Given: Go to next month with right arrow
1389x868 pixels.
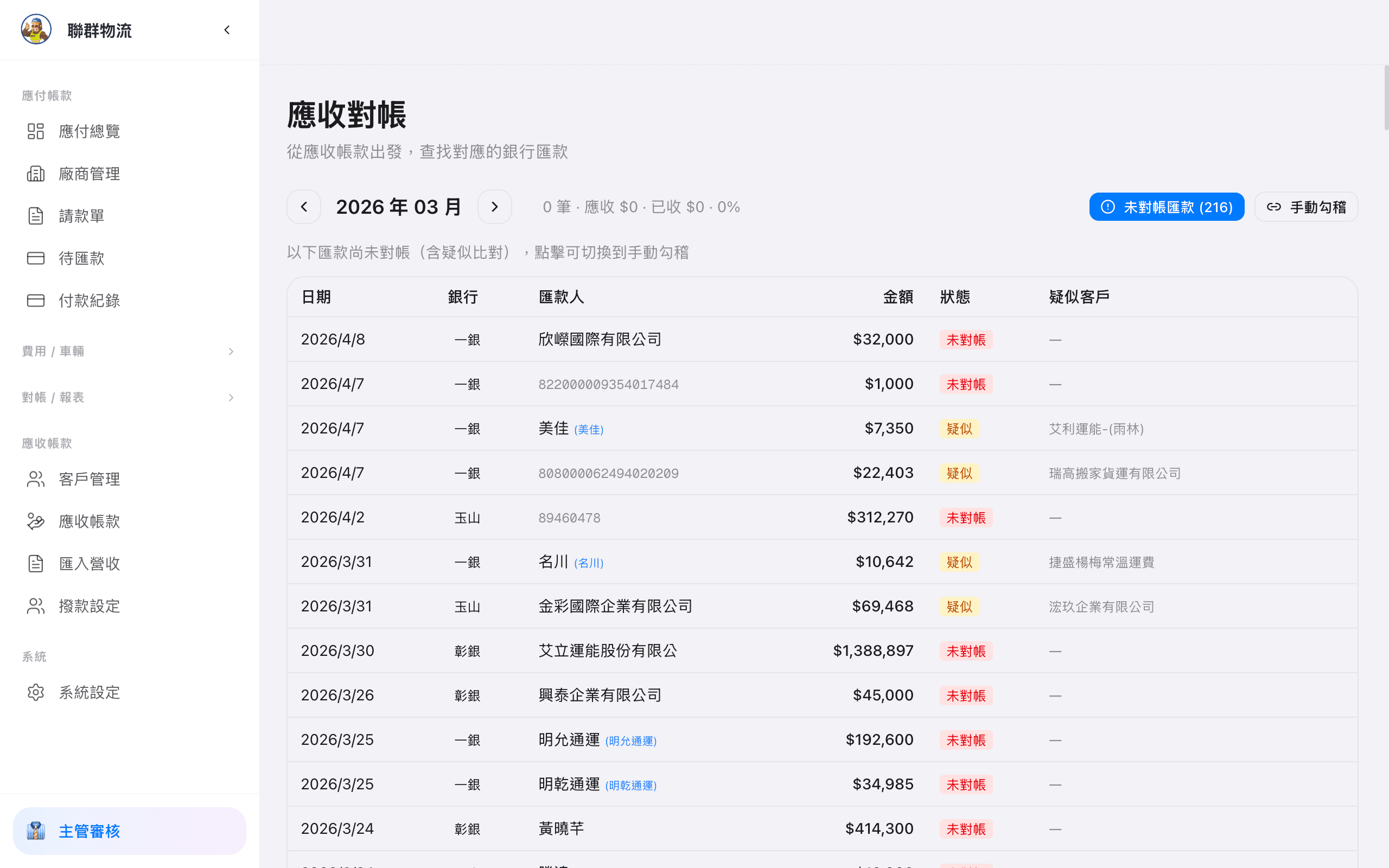Looking at the screenshot, I should click(495, 206).
